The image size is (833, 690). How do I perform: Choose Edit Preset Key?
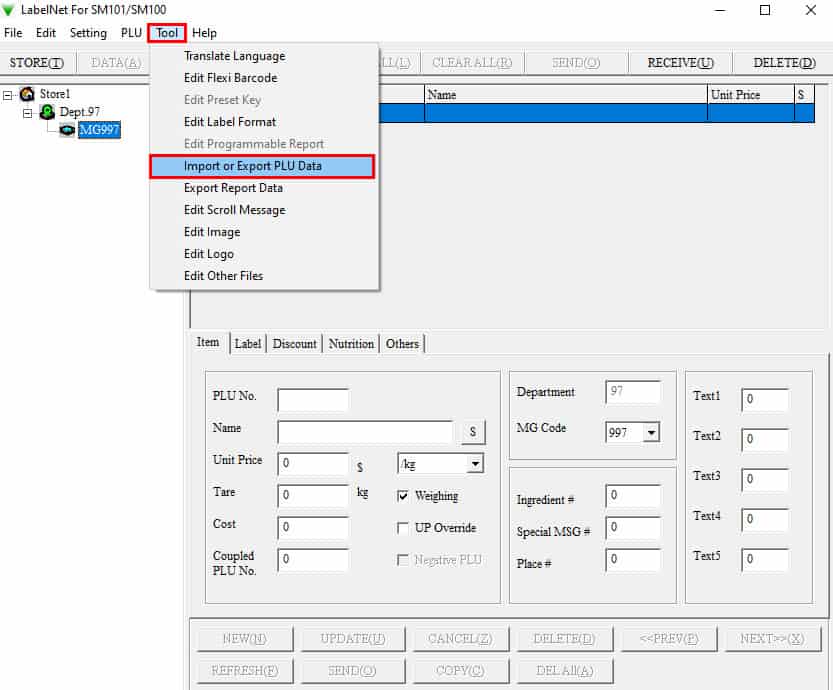pyautogui.click(x=265, y=100)
